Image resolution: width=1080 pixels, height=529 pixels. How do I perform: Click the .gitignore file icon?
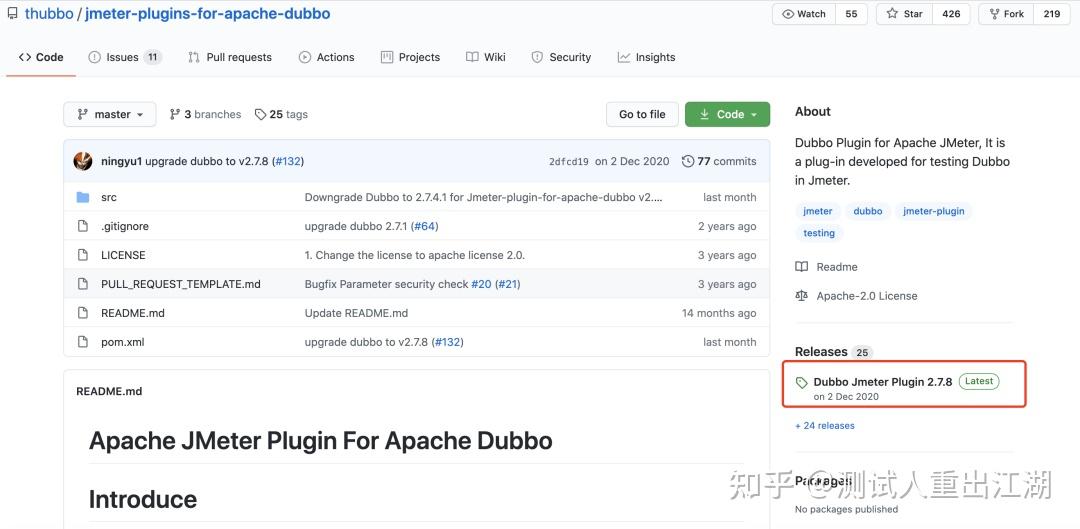coord(83,226)
